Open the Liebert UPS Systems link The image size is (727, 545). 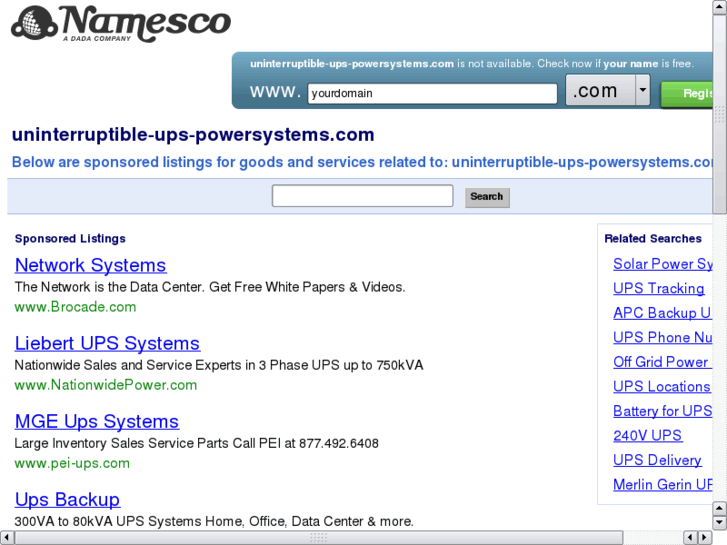pyautogui.click(x=107, y=343)
